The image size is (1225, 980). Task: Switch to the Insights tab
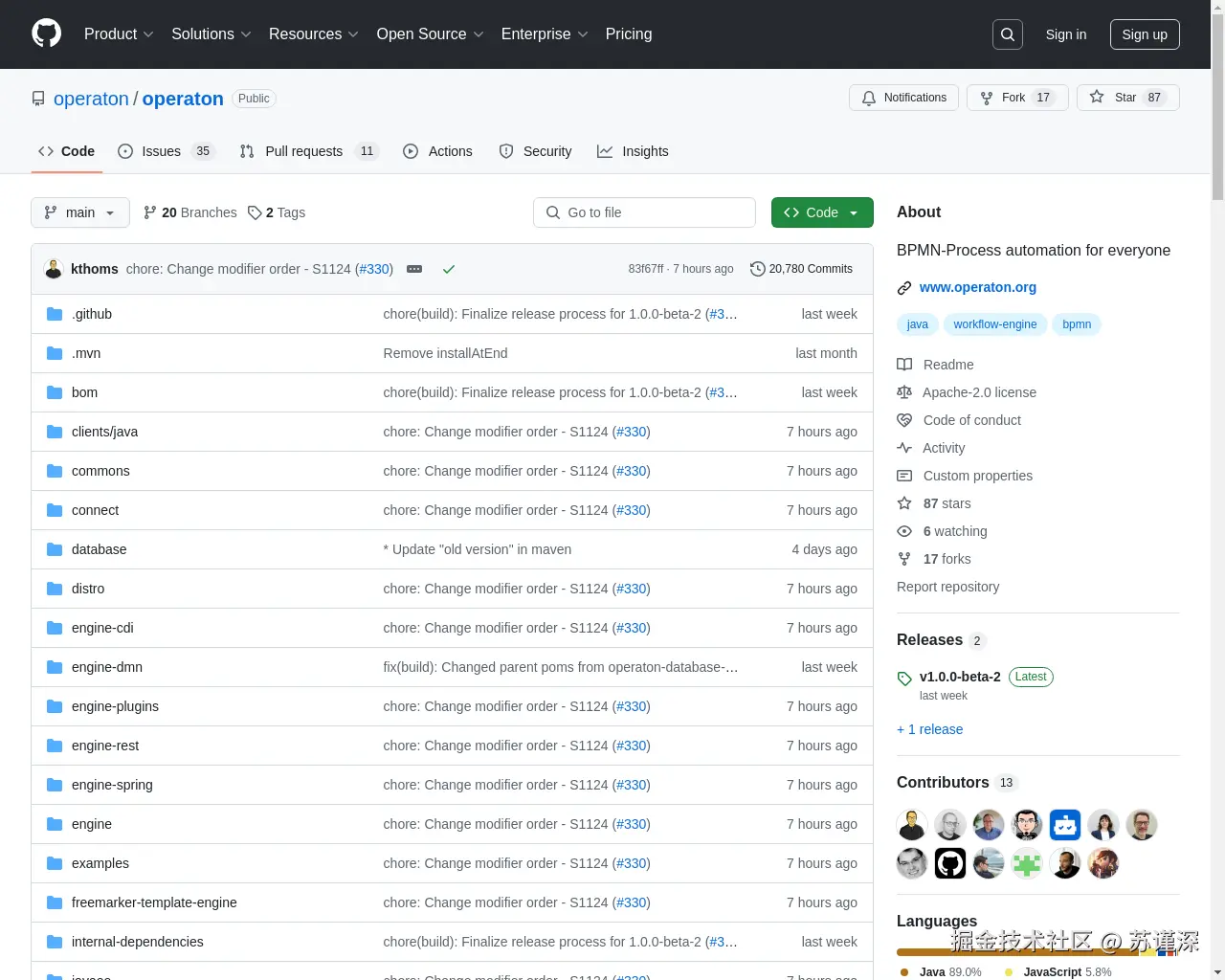(634, 151)
